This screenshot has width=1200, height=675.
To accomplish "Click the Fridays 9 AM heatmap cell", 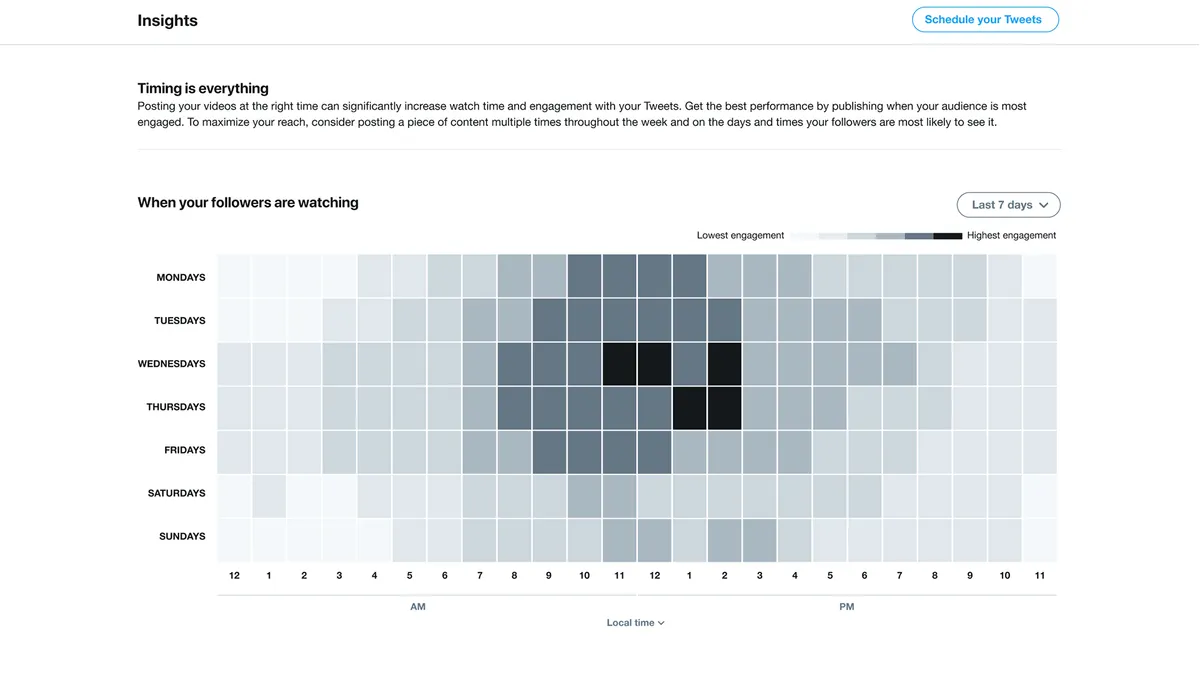I will (x=549, y=451).
